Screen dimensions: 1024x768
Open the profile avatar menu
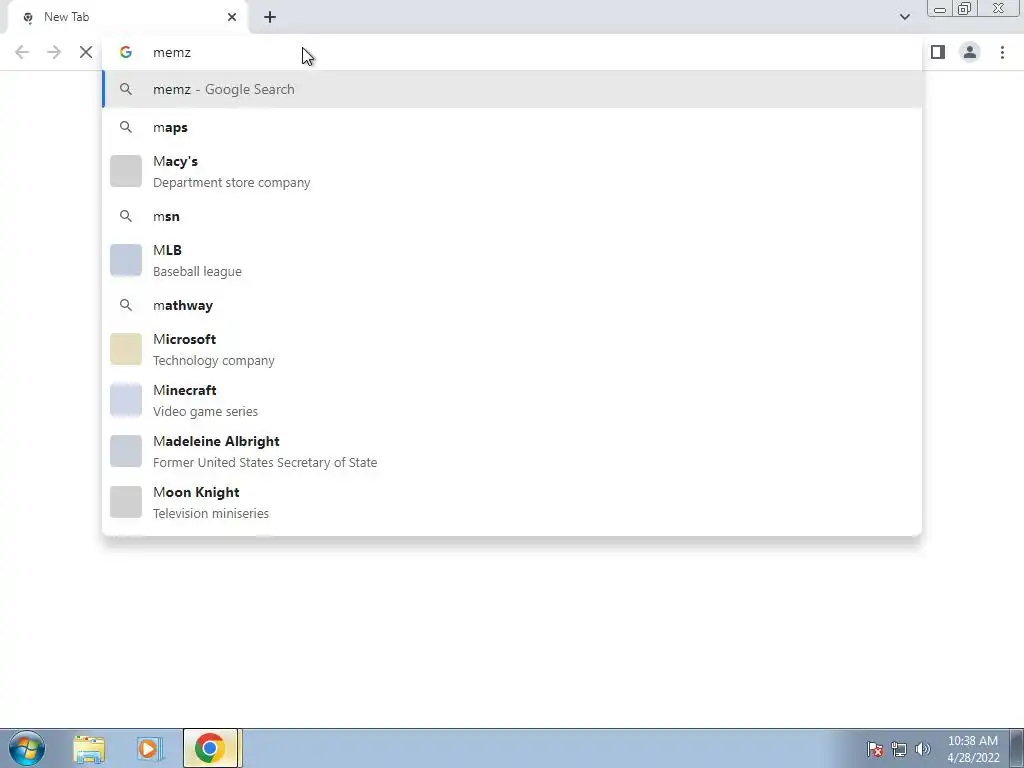(970, 52)
